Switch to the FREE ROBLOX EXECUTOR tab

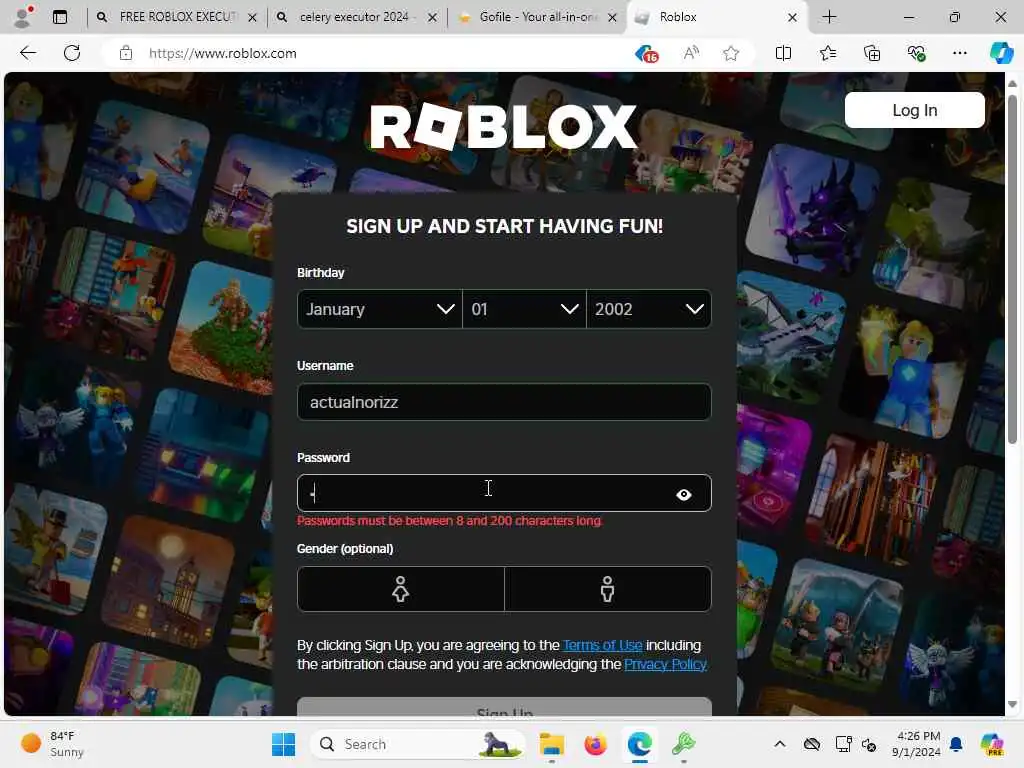[x=176, y=17]
